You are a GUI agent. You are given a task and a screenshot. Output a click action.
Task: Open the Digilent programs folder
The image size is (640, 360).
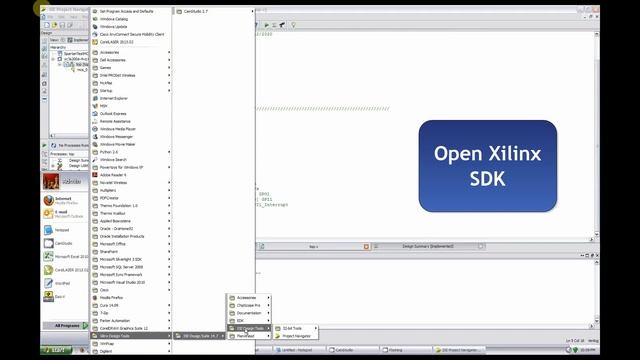coord(131,351)
